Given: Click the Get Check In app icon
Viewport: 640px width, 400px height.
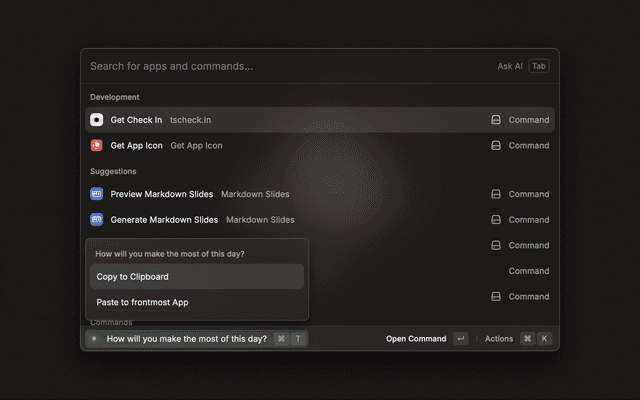Looking at the screenshot, I should point(97,120).
